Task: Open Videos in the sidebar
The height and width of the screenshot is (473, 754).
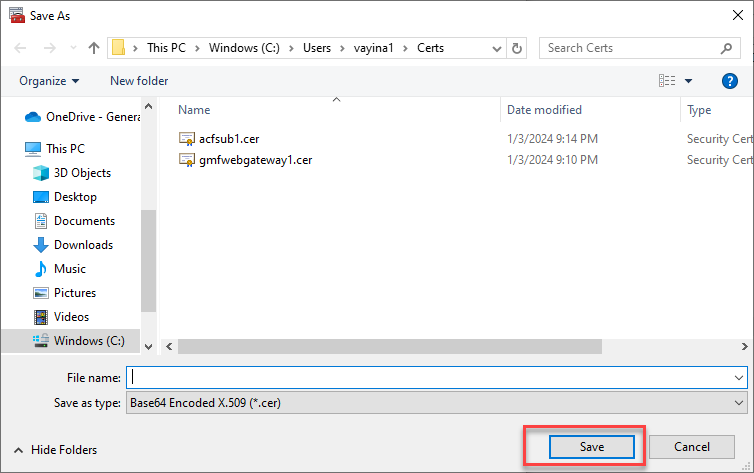Action: point(61,317)
